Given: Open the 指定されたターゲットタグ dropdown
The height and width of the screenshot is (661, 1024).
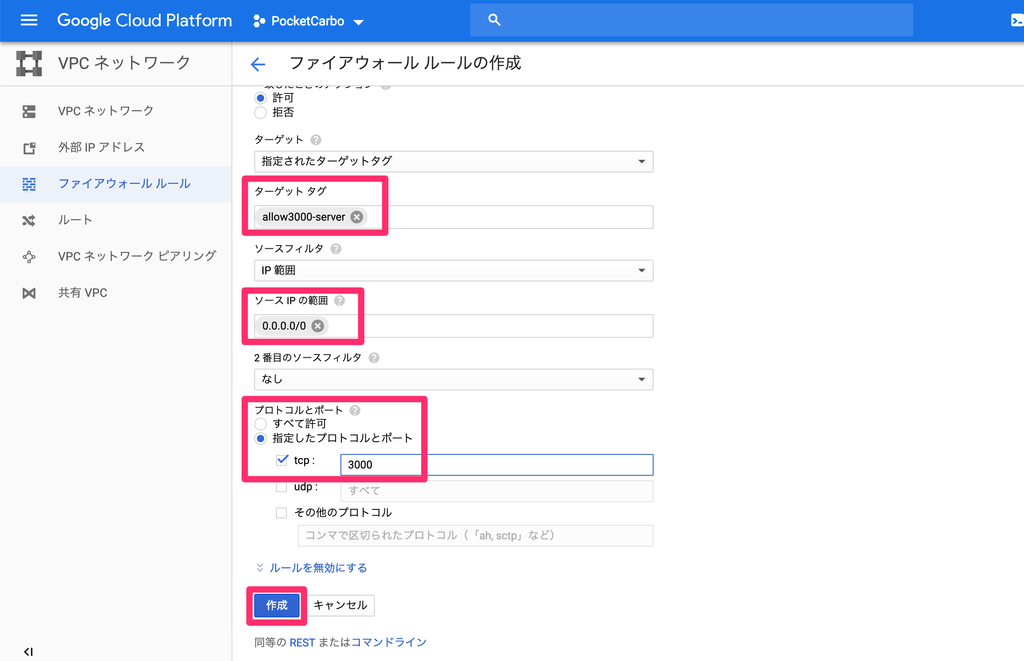Looking at the screenshot, I should pos(453,161).
